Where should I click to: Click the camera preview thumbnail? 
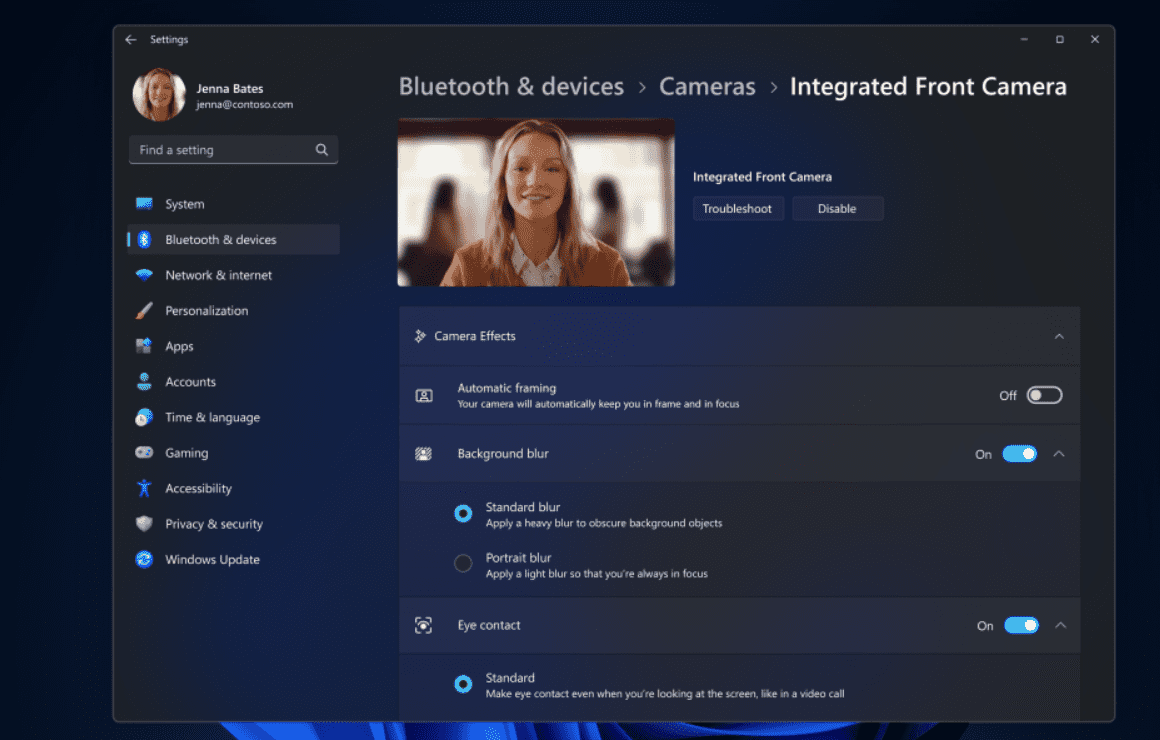536,202
